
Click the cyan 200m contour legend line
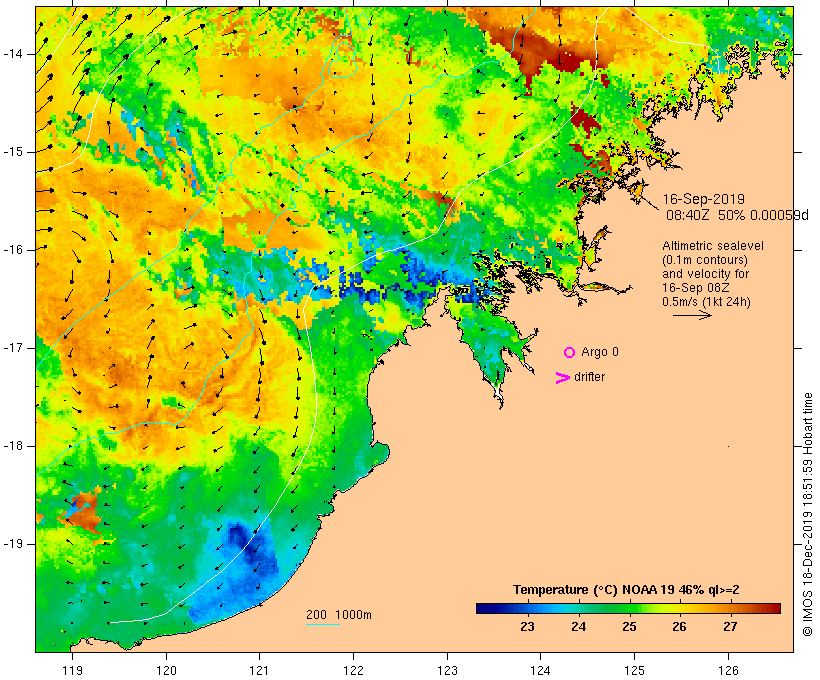coord(323,624)
